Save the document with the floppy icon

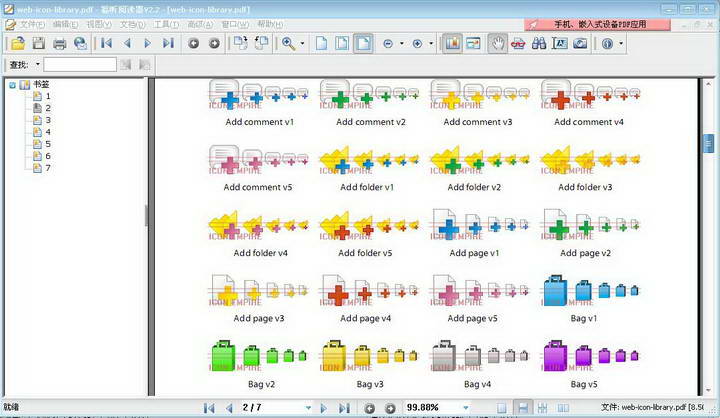(39, 44)
